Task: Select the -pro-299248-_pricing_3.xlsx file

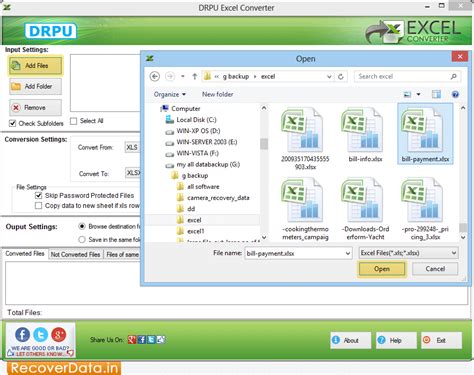Action: (x=425, y=208)
